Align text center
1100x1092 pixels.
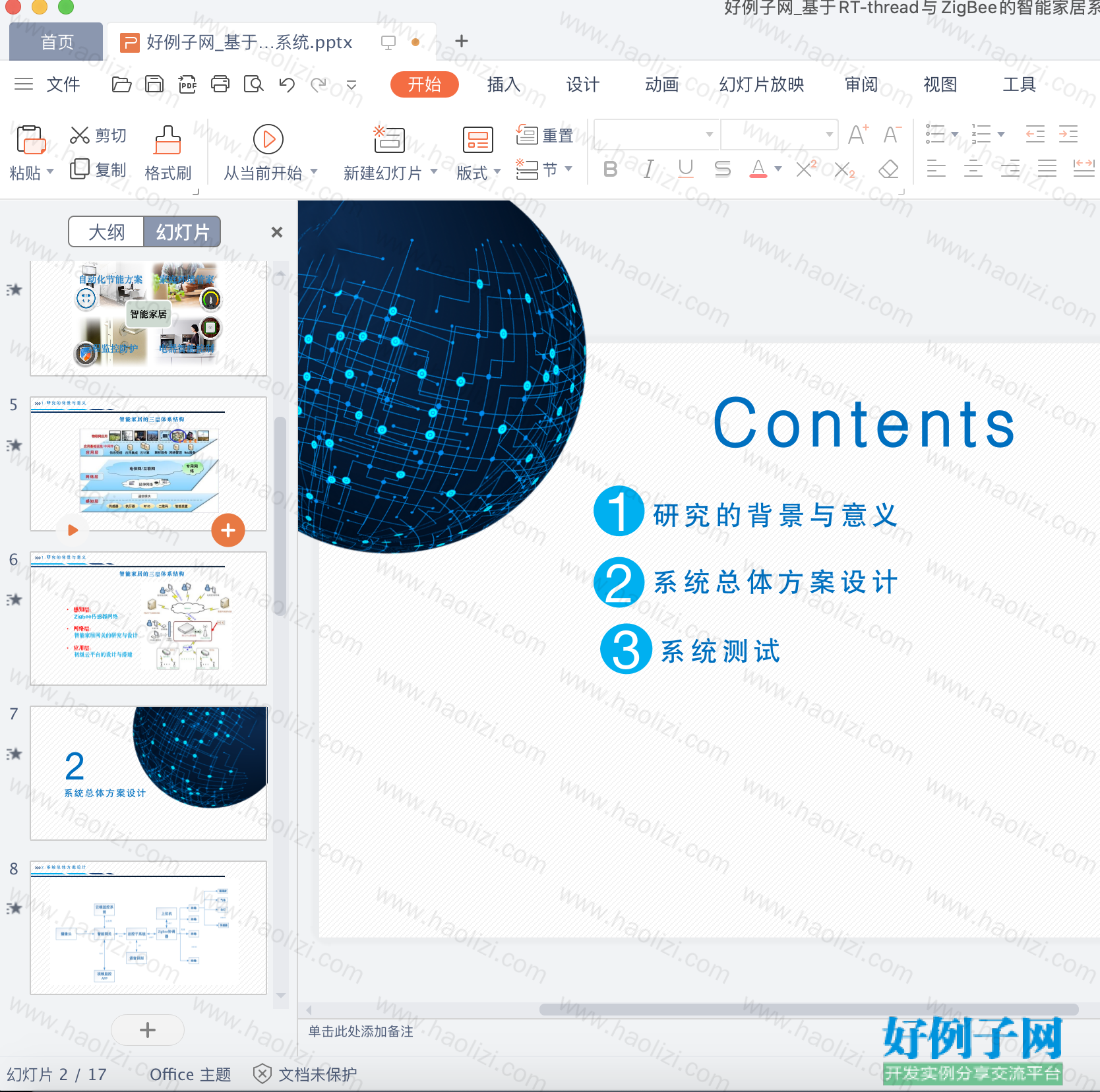coord(973,169)
